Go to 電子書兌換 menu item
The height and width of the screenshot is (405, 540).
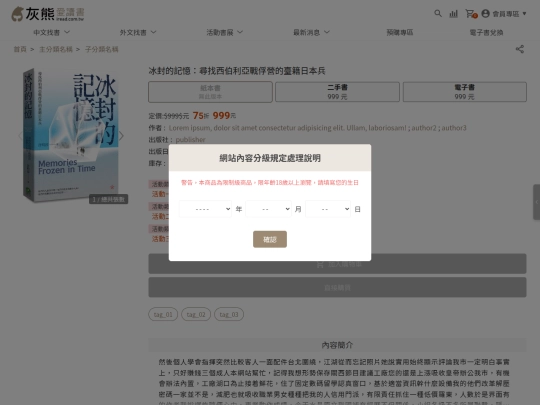pyautogui.click(x=486, y=32)
